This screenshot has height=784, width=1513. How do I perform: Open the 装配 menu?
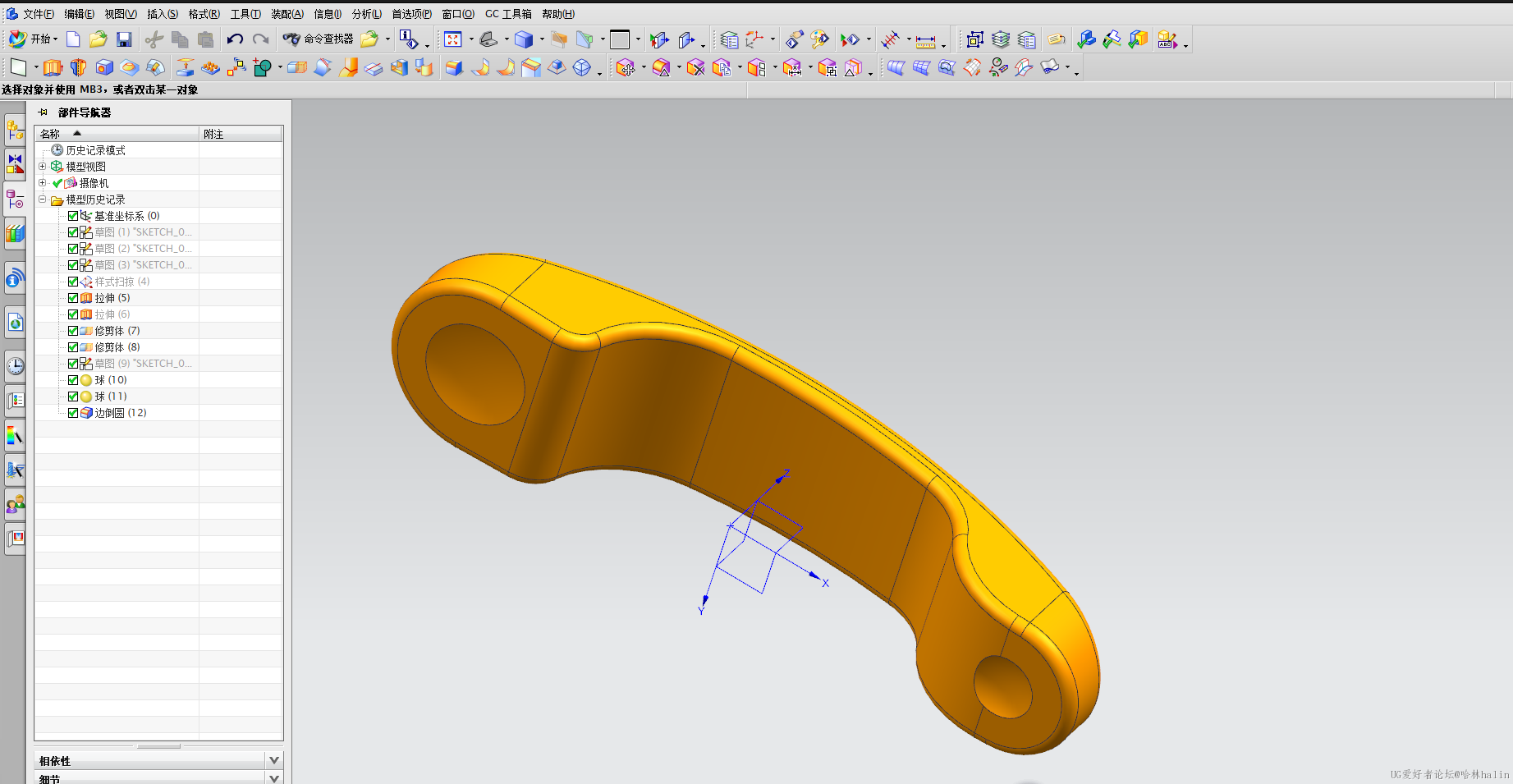click(287, 14)
